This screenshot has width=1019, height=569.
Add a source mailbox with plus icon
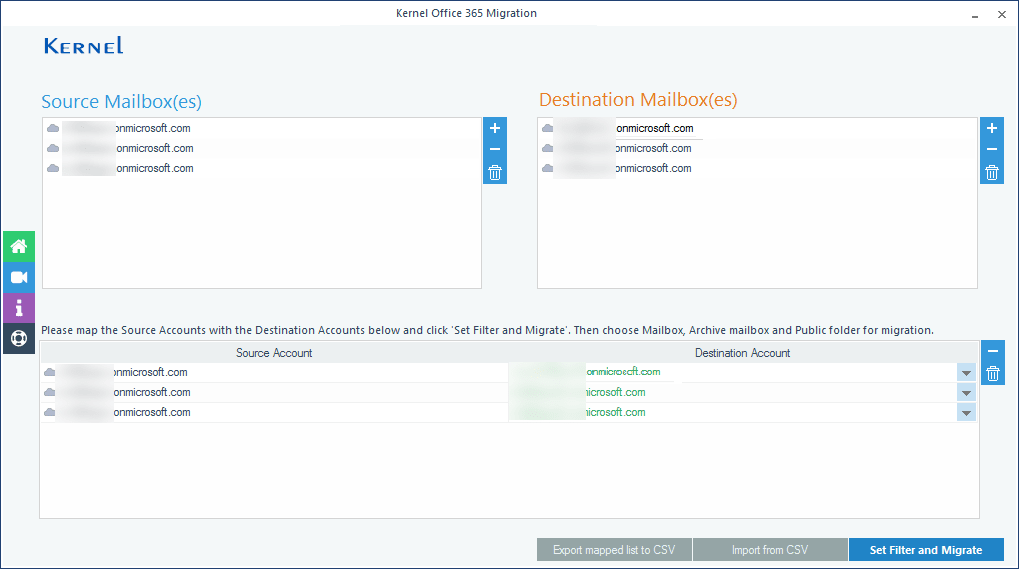click(x=495, y=128)
